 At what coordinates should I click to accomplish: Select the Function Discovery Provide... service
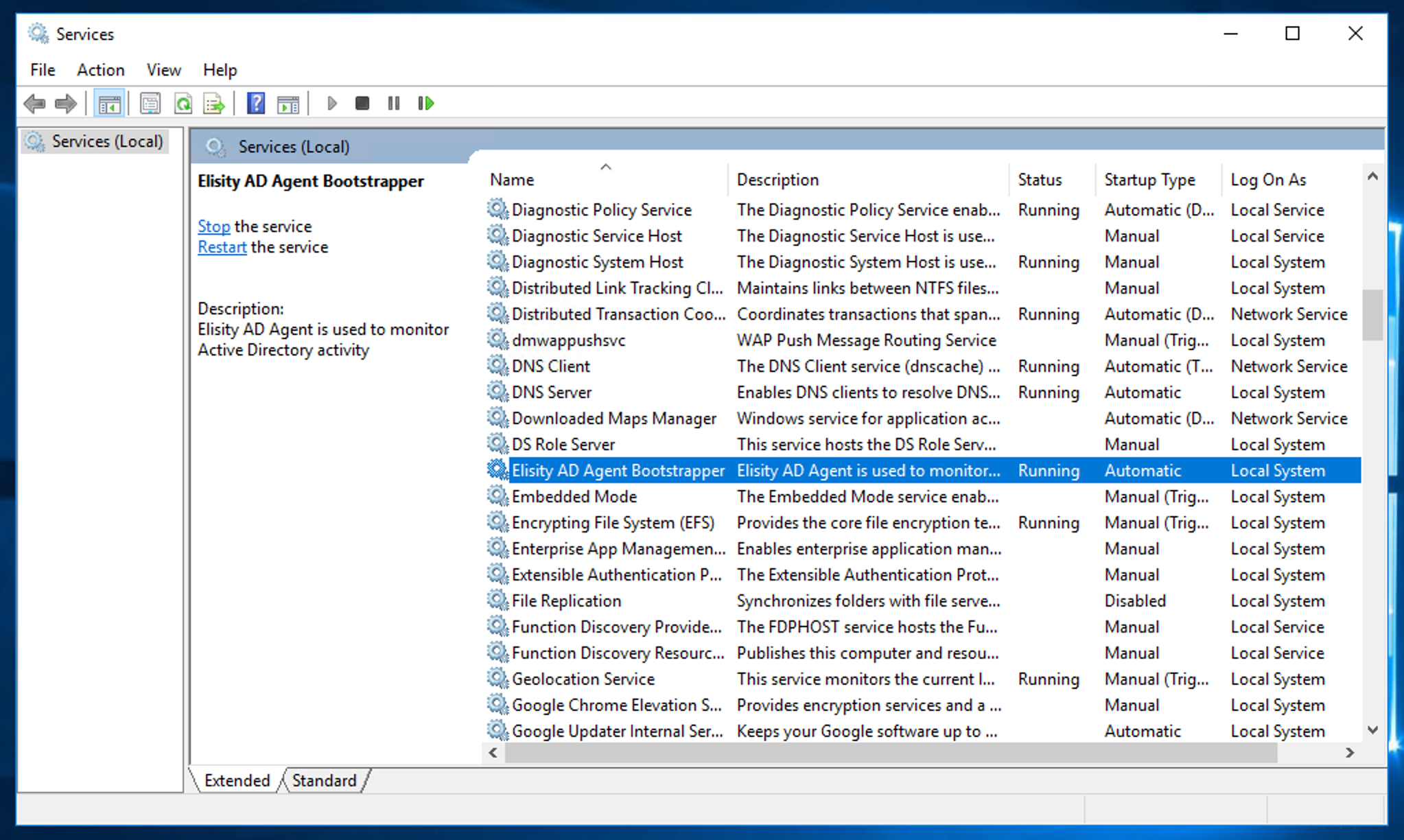pyautogui.click(x=923, y=627)
